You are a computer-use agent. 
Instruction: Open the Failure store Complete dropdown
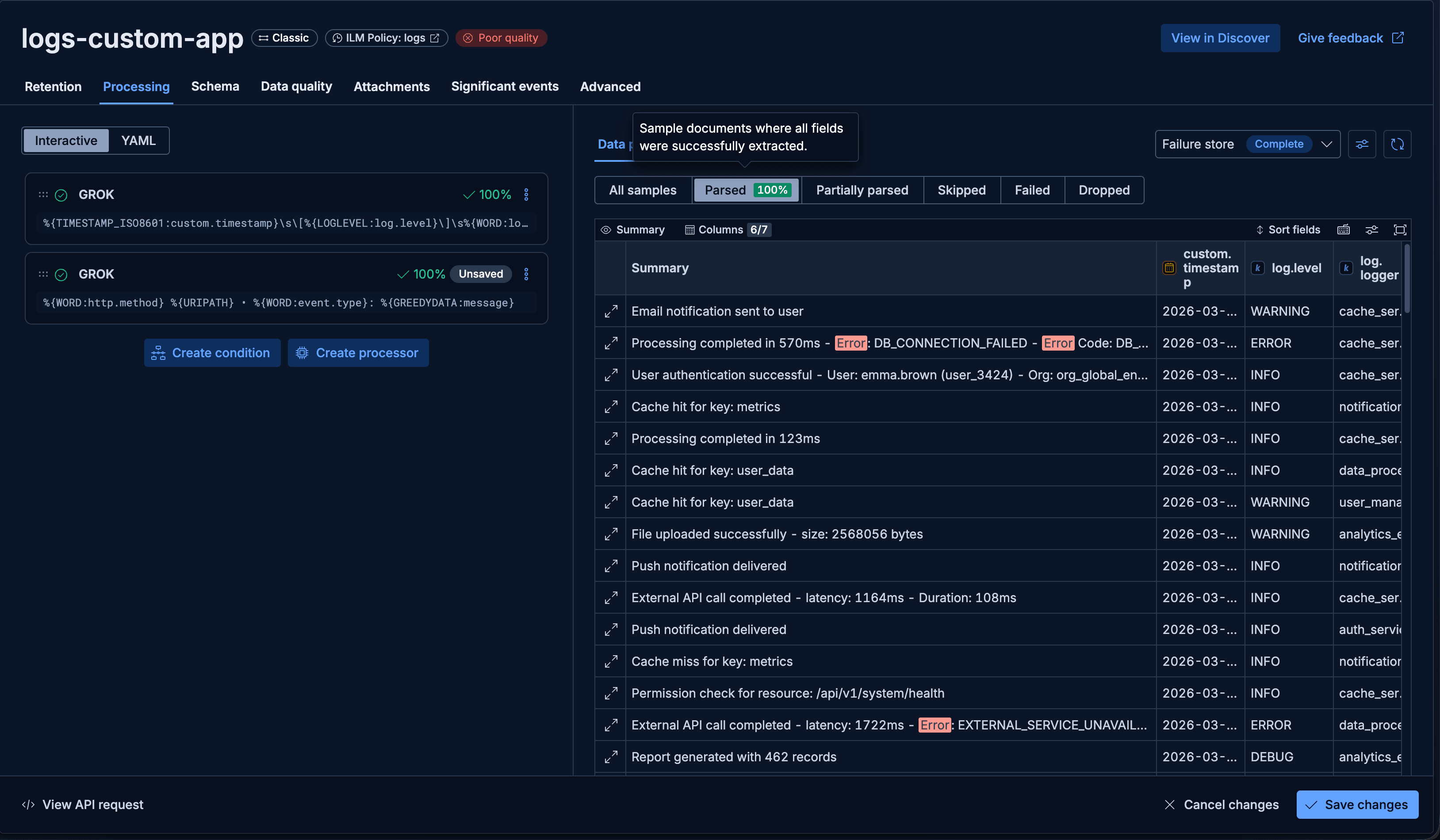pyautogui.click(x=1327, y=144)
